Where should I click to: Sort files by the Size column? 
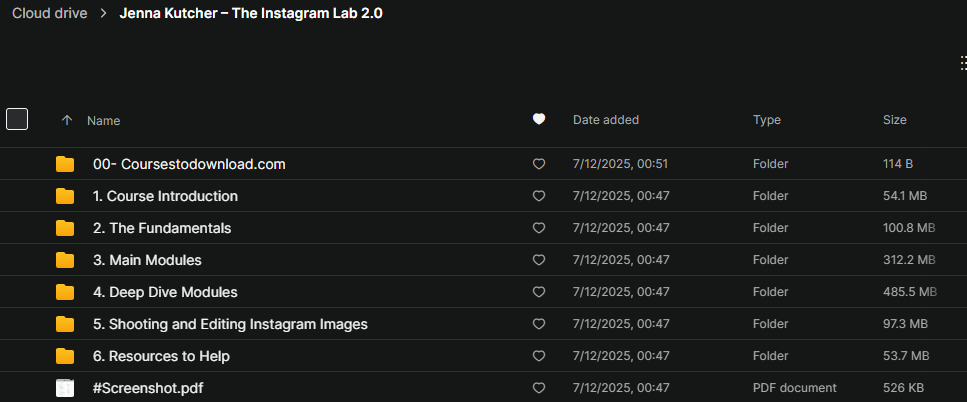tap(894, 120)
